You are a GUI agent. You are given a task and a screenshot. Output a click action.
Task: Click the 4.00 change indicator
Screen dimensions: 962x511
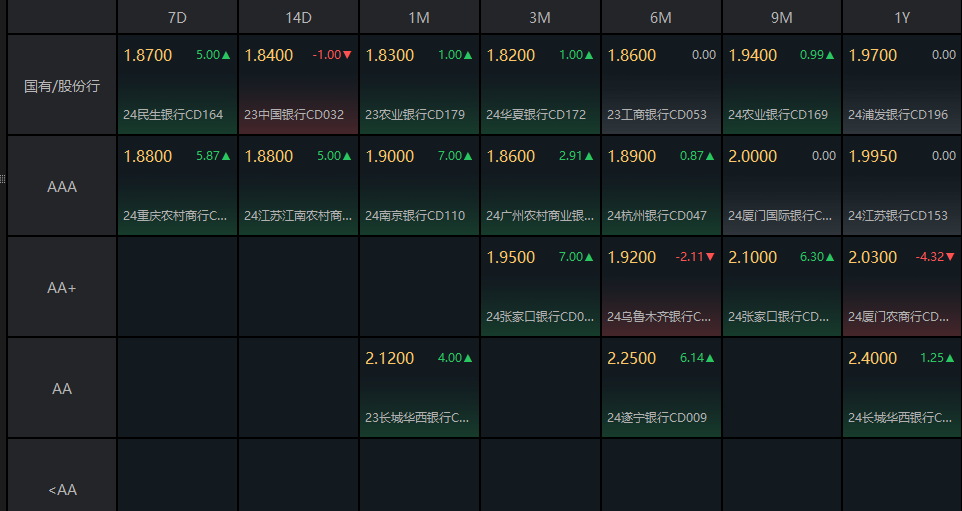coord(455,358)
